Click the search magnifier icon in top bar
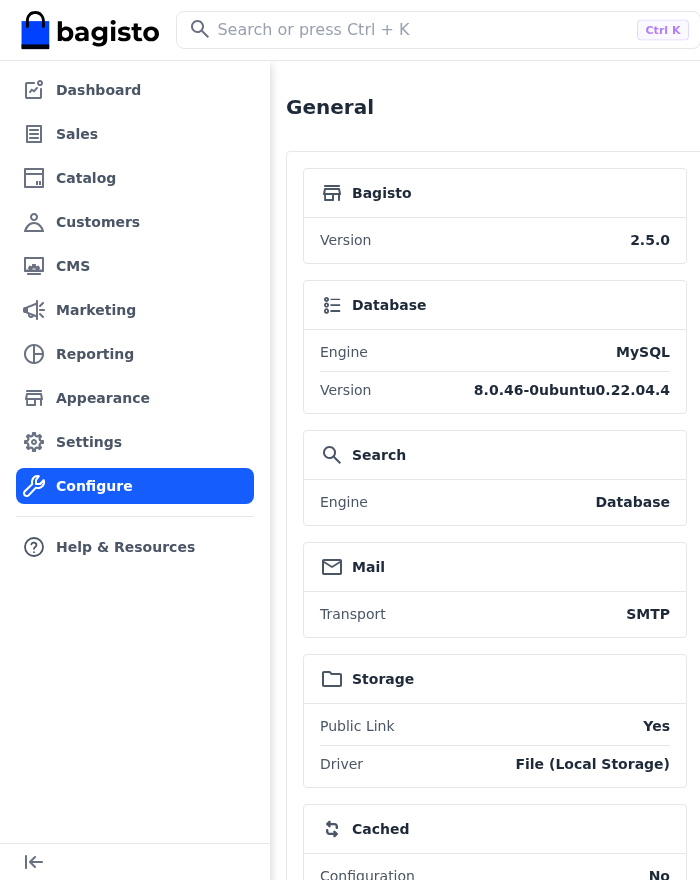Image resolution: width=700 pixels, height=880 pixels. 199,29
